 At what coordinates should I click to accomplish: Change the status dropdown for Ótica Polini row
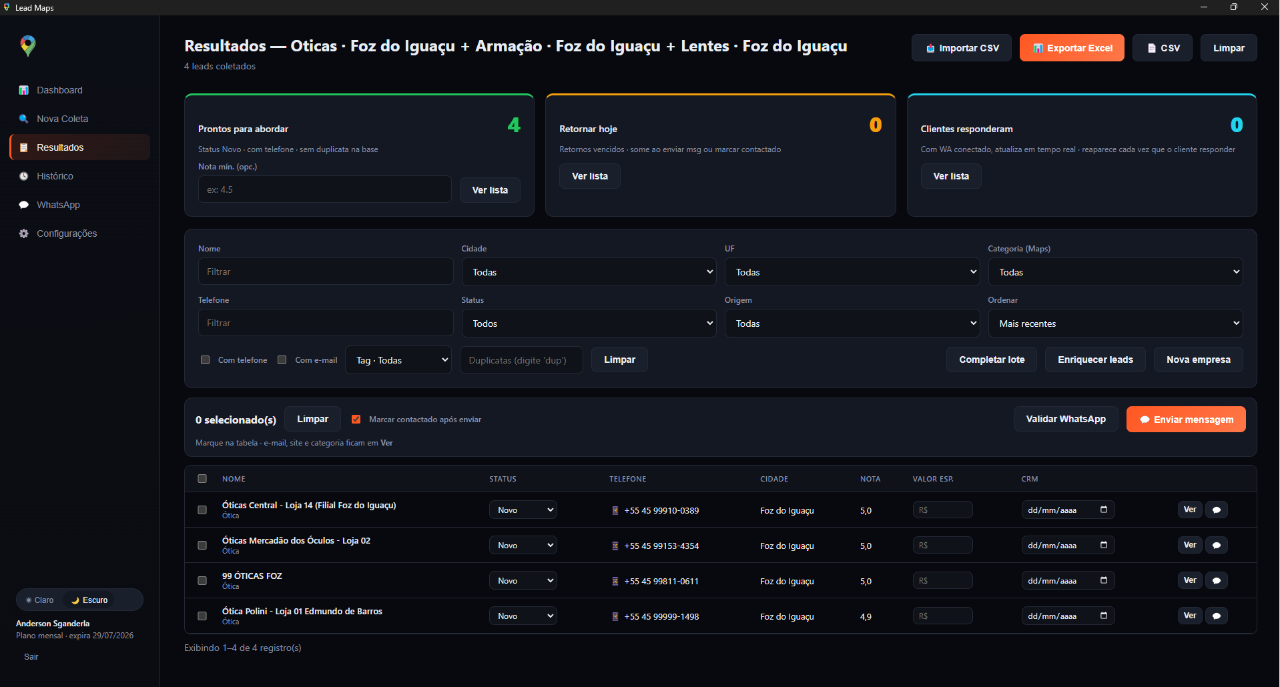click(523, 616)
